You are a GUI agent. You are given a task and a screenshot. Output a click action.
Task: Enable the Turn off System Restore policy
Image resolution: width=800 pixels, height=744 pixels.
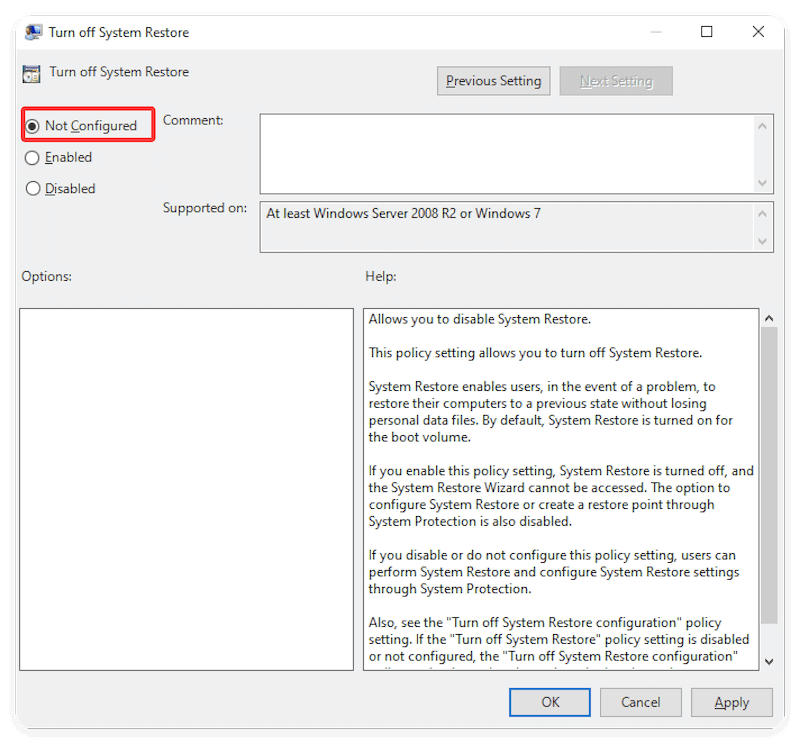point(31,157)
